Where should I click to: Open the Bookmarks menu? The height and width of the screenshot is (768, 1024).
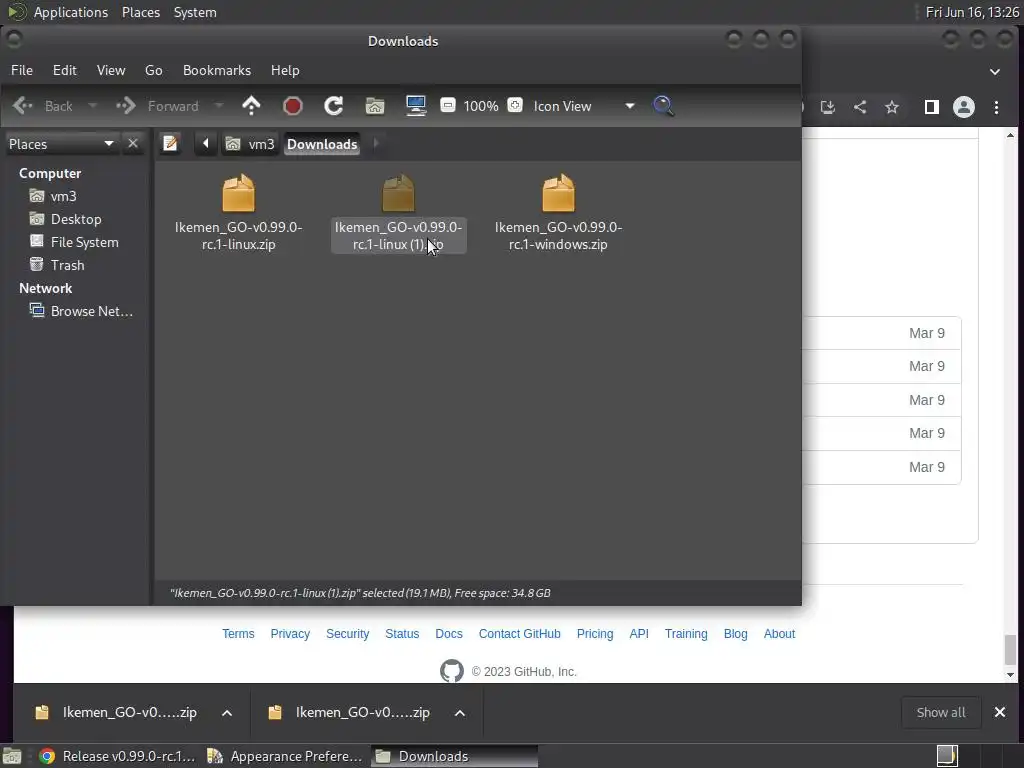(x=217, y=70)
